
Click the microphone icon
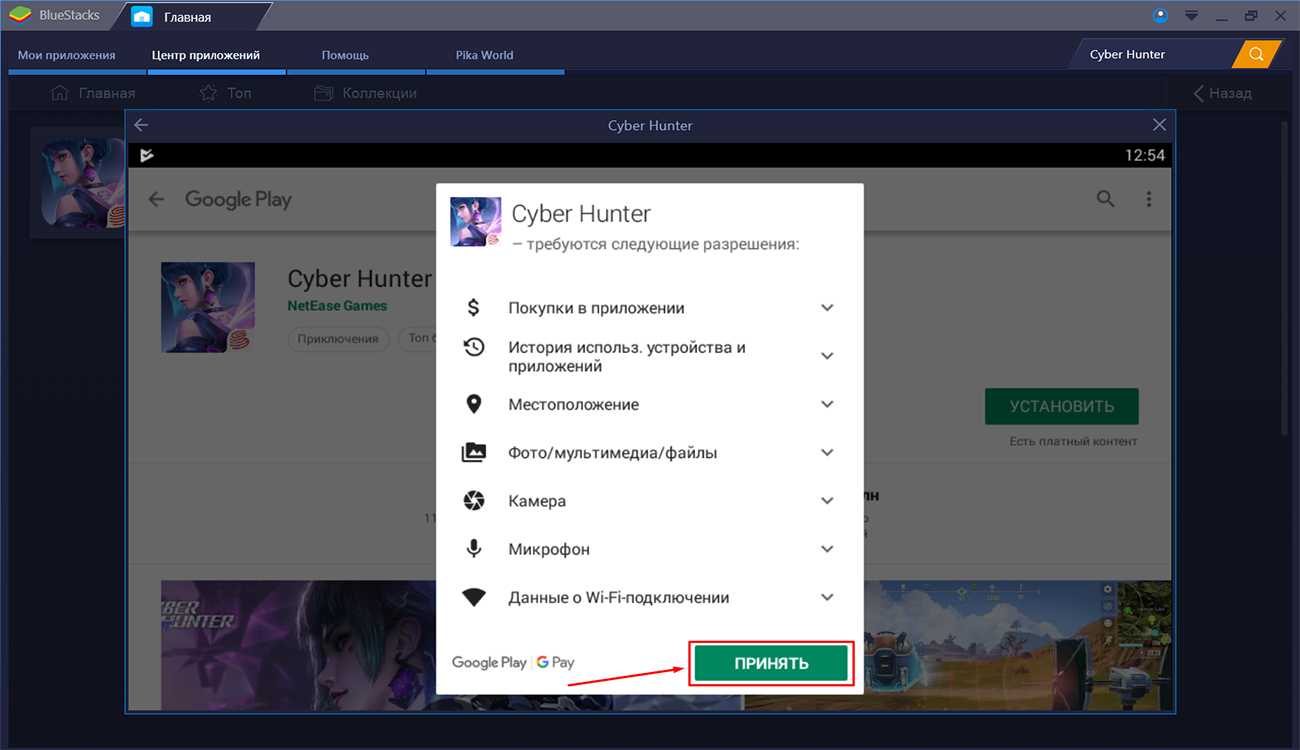[x=474, y=549]
